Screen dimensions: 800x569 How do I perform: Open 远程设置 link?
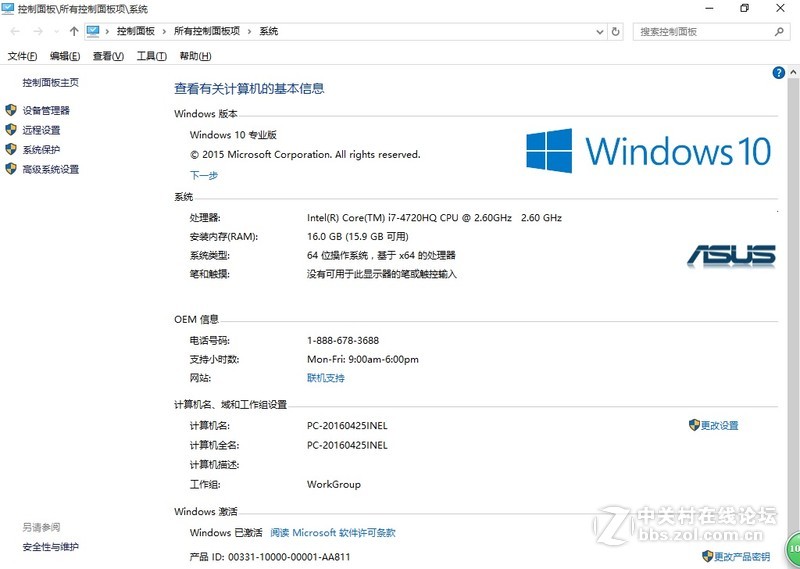click(41, 130)
